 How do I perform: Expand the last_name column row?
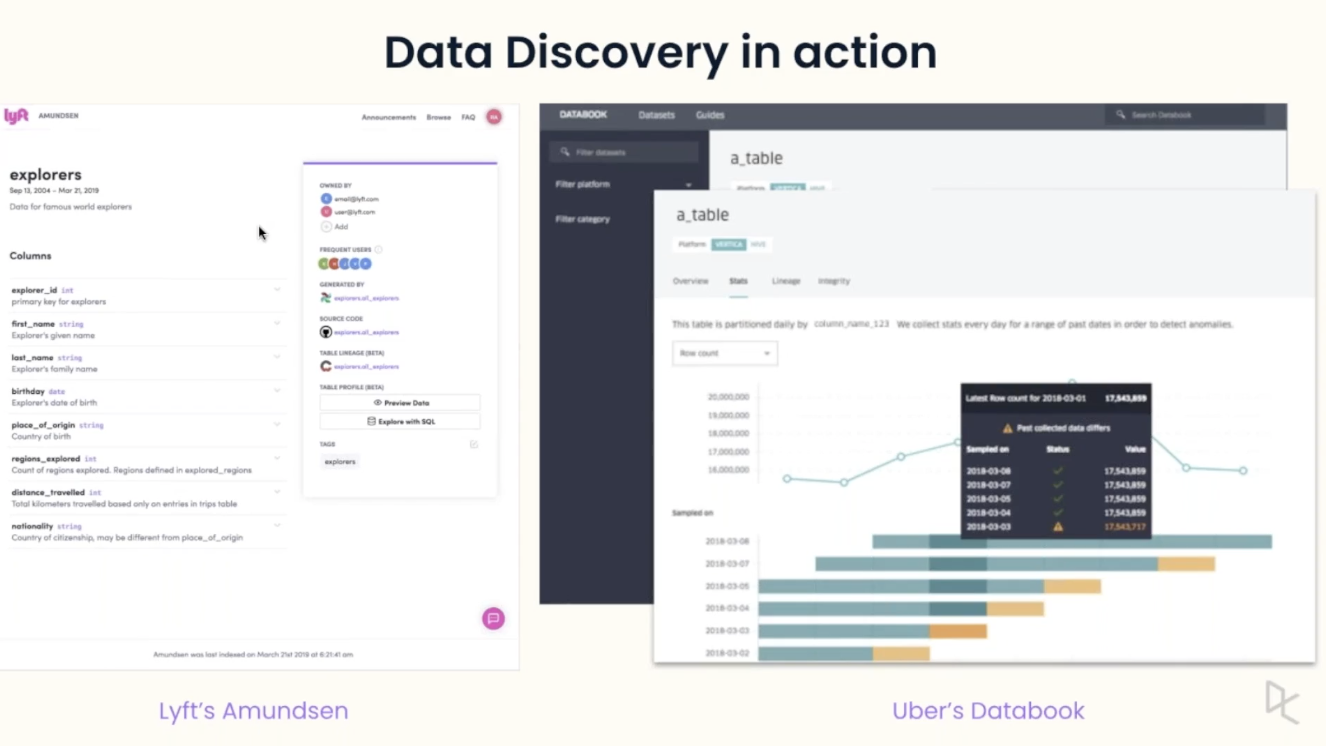click(x=277, y=356)
